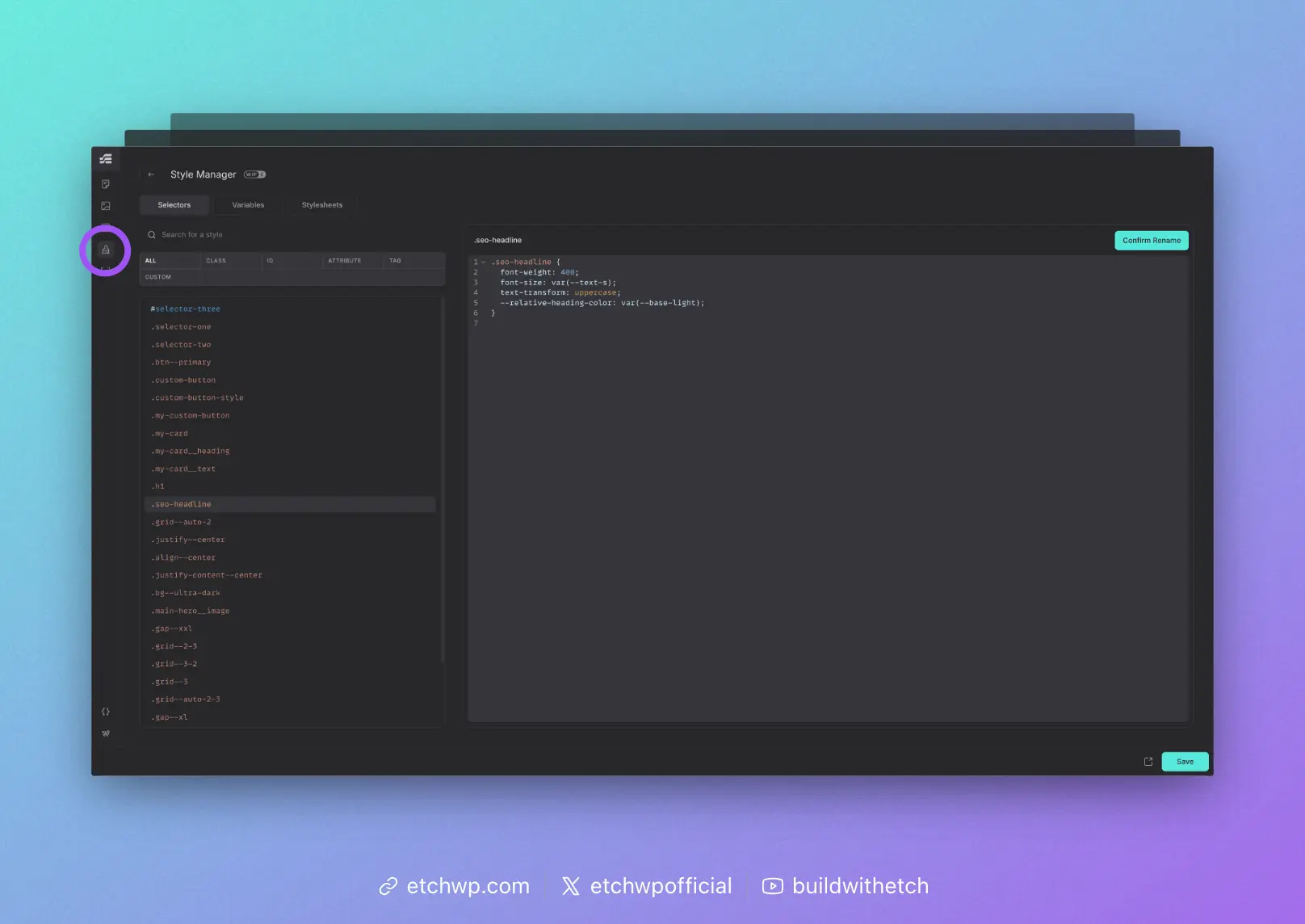Click the external open icon beside Save

coord(1148,762)
